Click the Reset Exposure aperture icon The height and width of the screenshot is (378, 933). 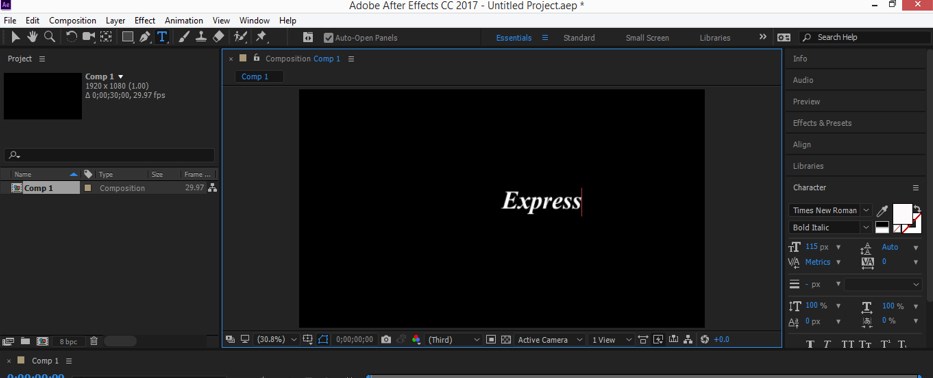pyautogui.click(x=705, y=339)
